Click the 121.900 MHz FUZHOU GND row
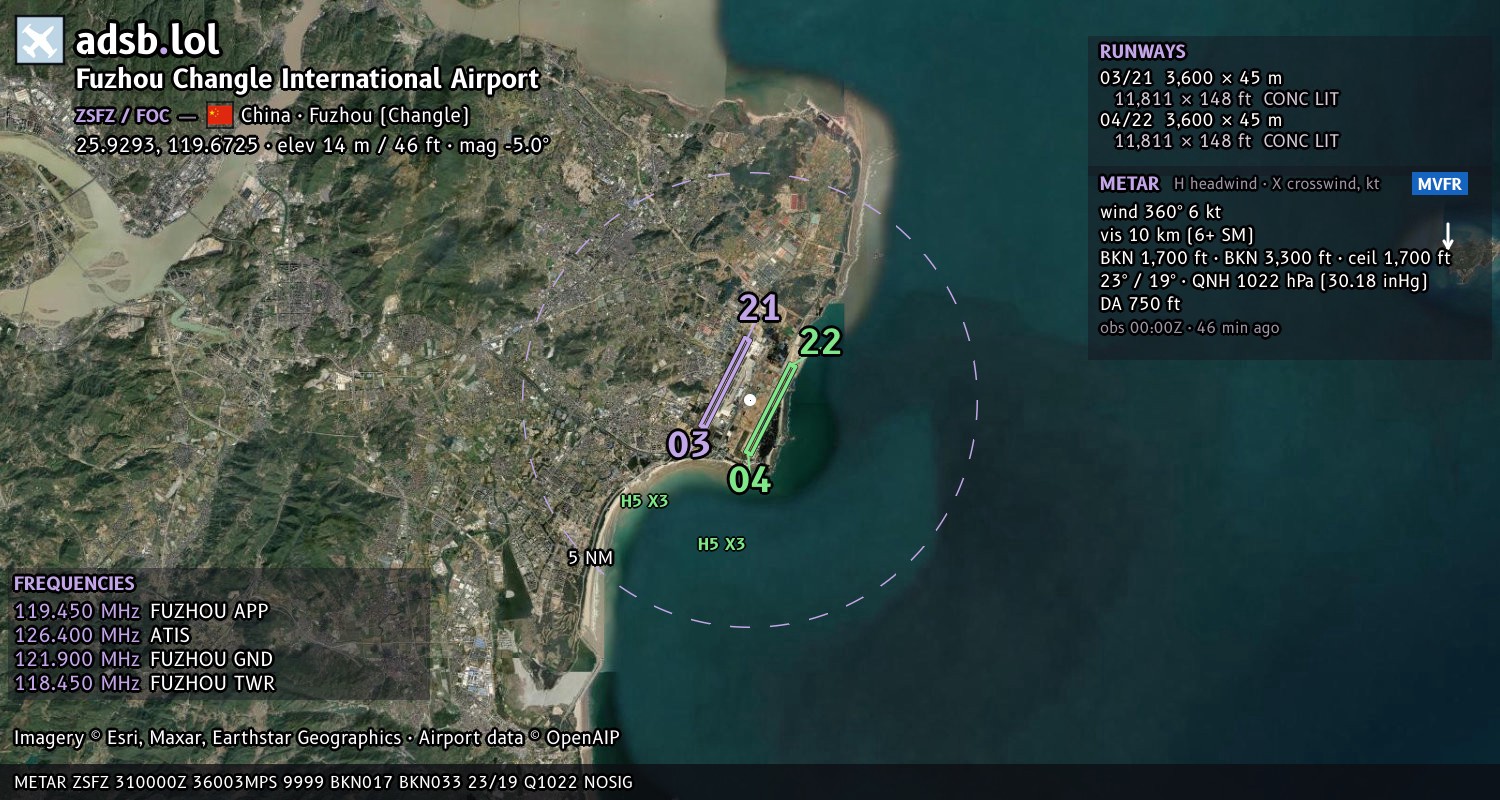Screen dimensions: 1500x800 (143, 659)
